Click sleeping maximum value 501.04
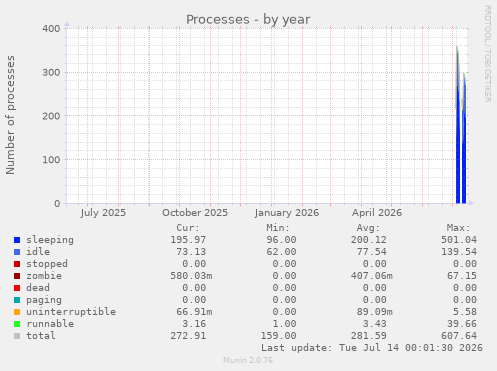 (x=459, y=240)
